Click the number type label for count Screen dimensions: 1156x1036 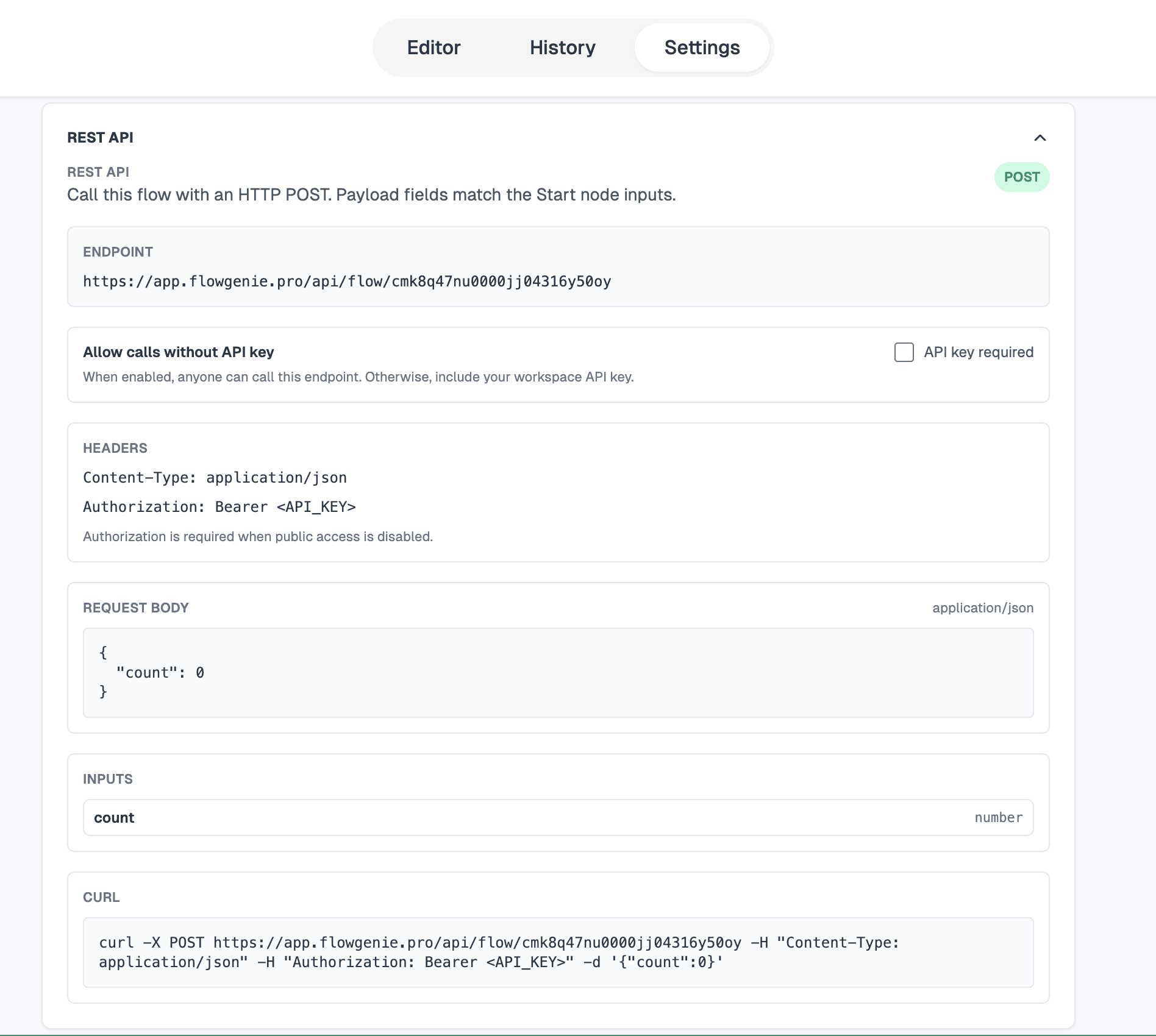point(998,817)
